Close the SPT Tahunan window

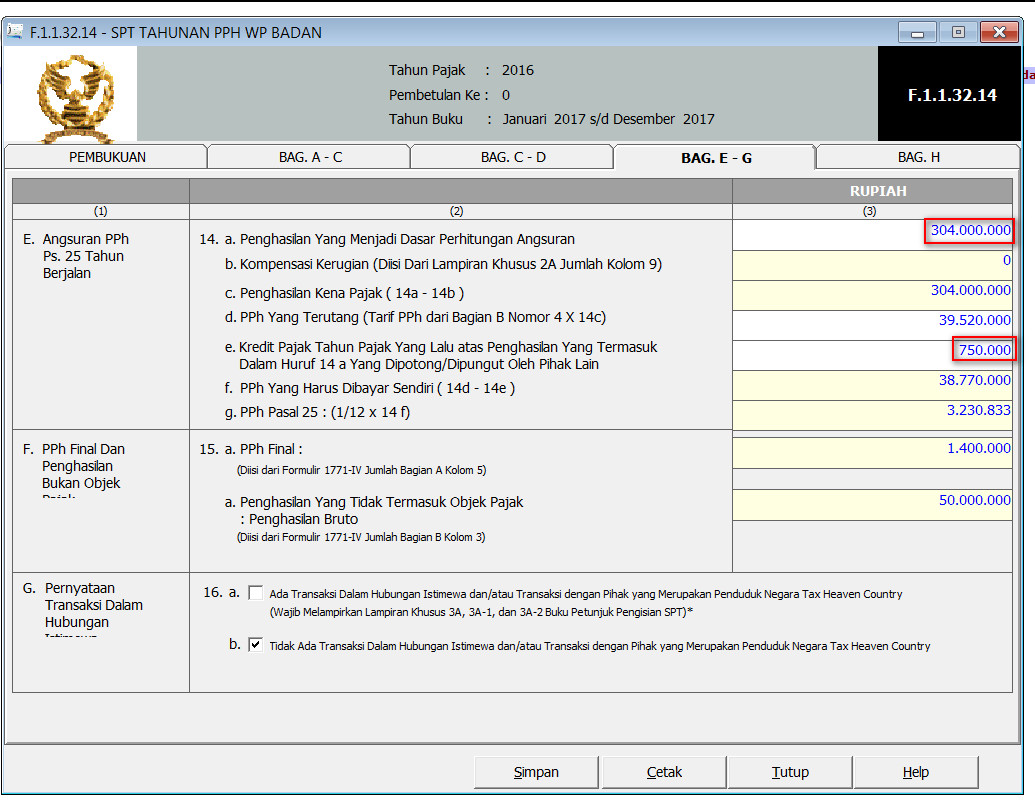coord(999,32)
